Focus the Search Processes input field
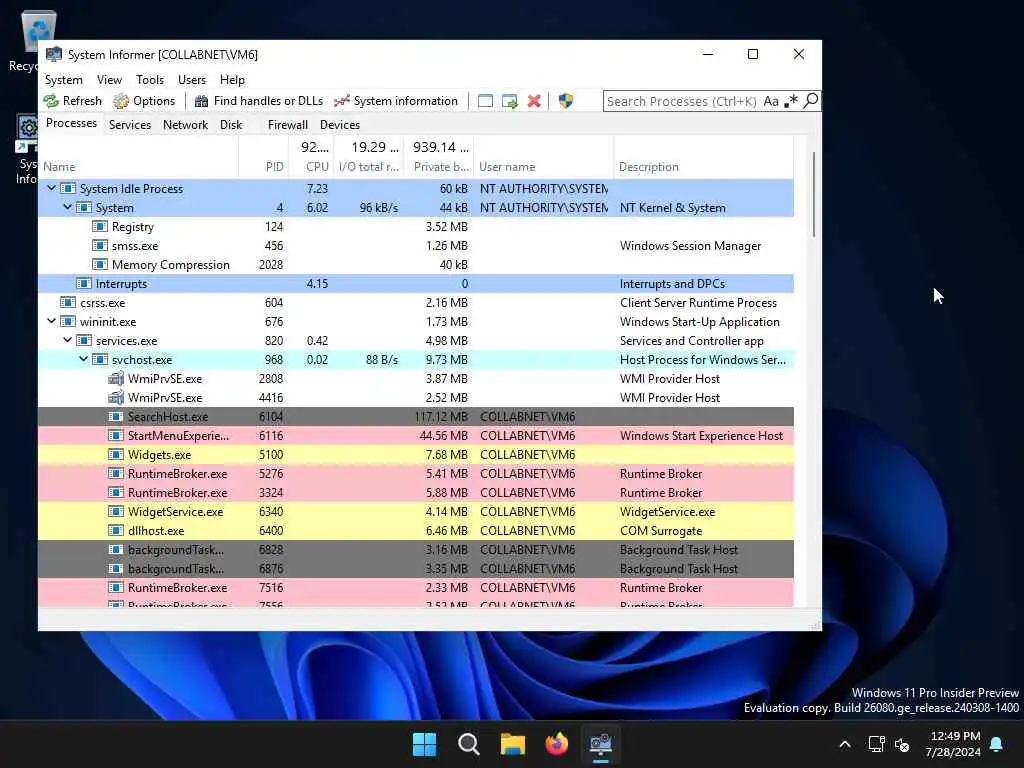 point(682,101)
